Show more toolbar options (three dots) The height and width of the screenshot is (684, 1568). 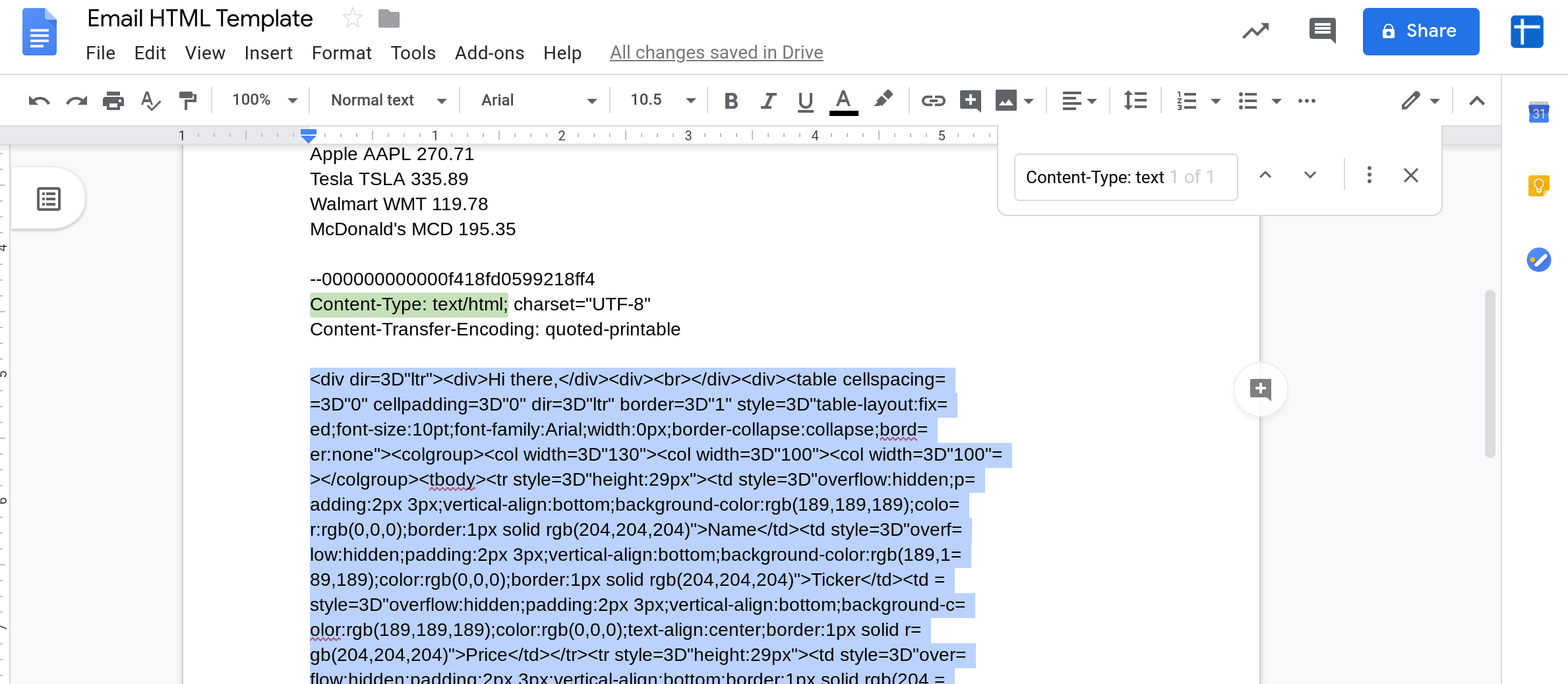pyautogui.click(x=1306, y=101)
